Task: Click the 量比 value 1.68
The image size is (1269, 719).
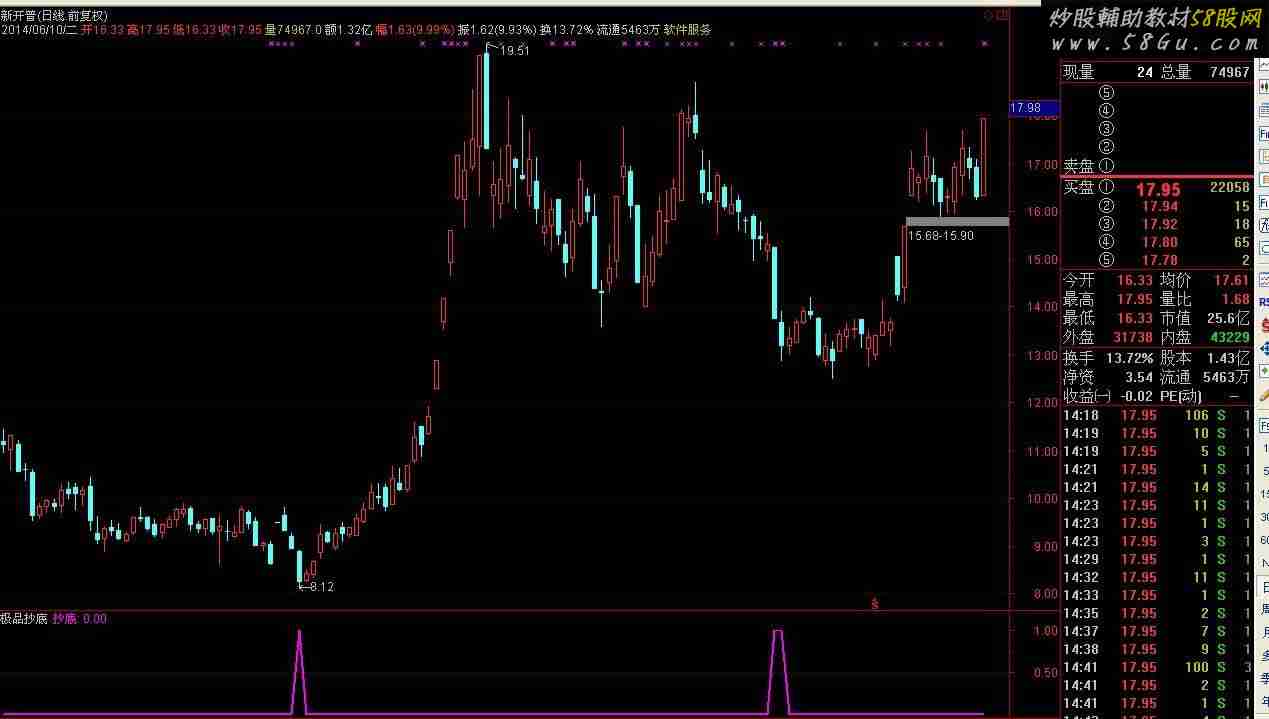Action: point(1236,300)
